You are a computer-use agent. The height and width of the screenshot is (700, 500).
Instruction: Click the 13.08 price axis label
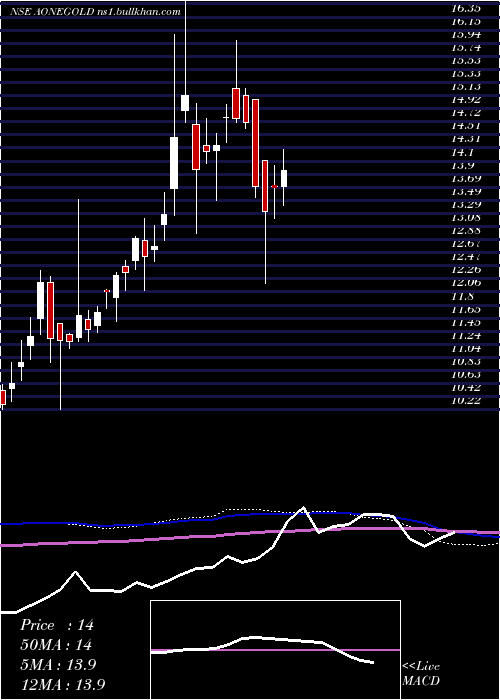465,217
